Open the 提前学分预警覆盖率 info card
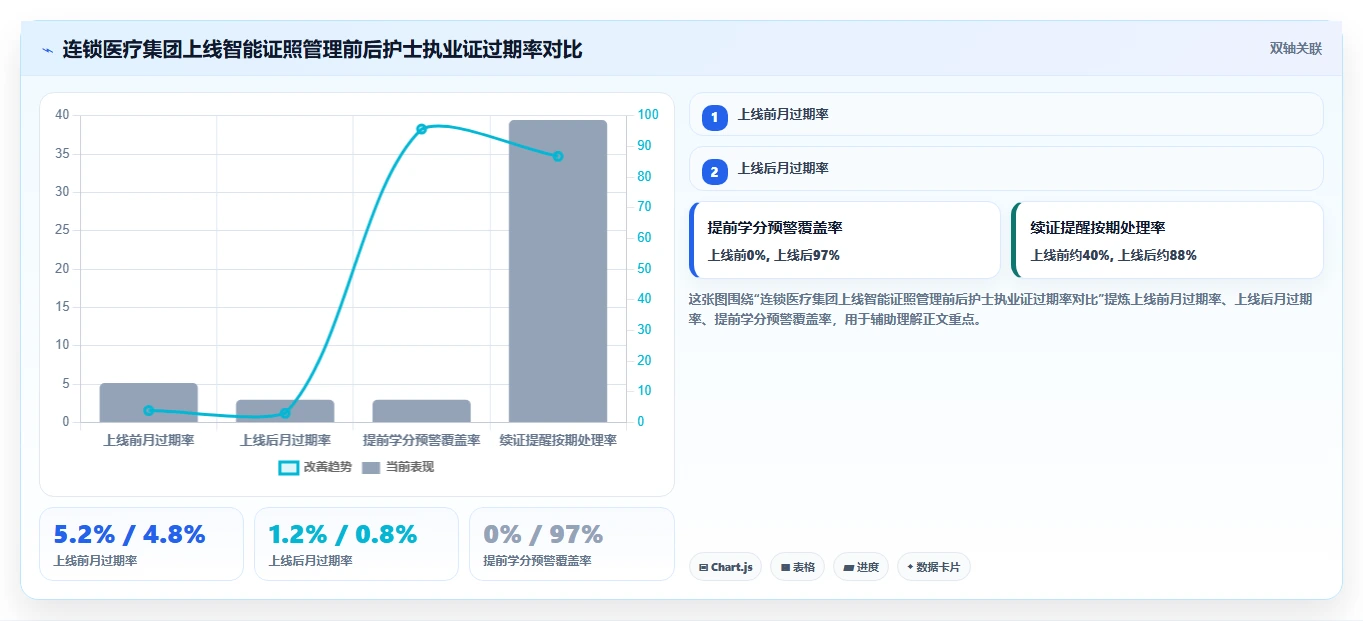 (845, 240)
